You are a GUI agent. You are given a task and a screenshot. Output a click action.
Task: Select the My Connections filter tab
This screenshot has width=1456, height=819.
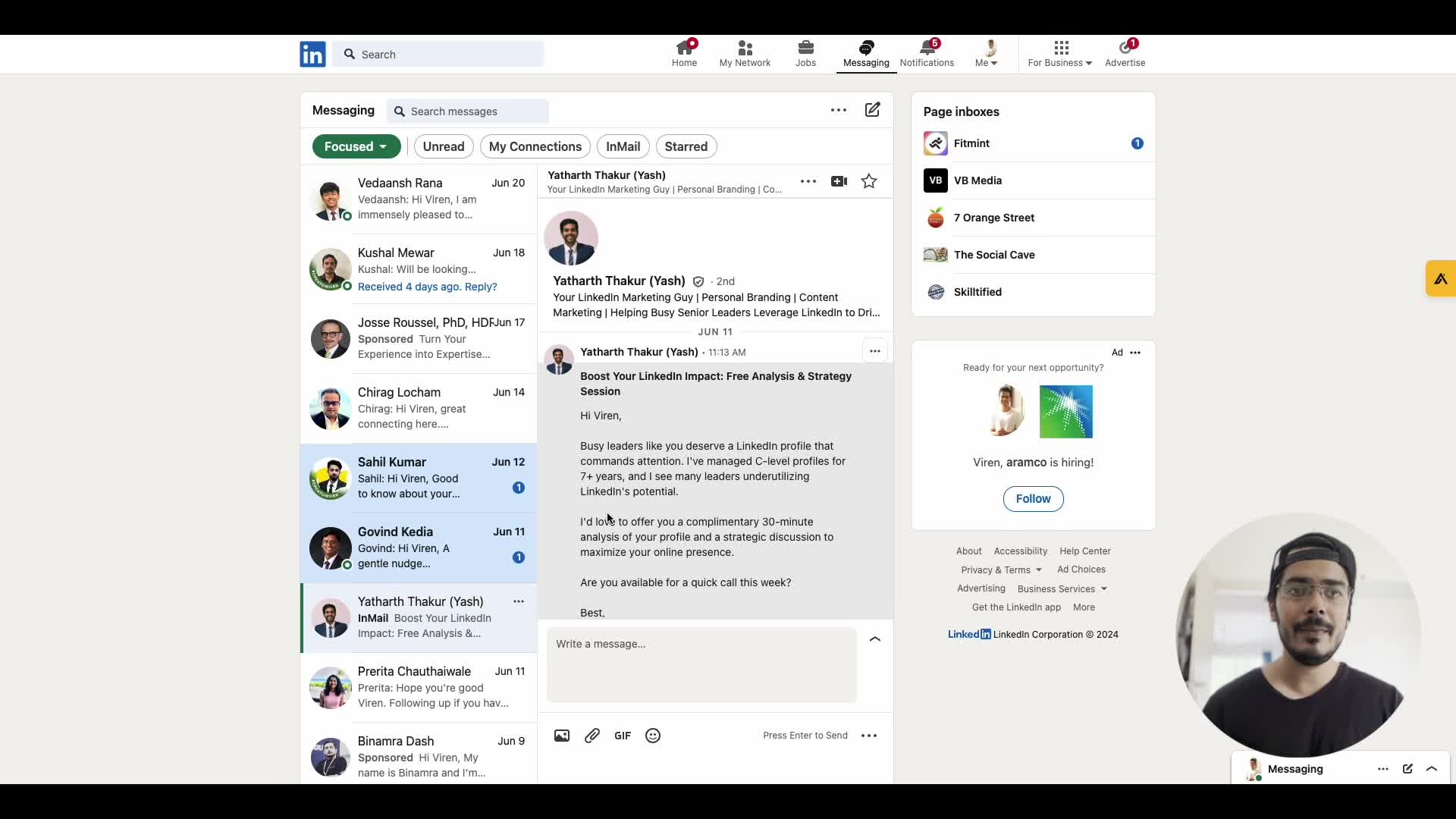(x=535, y=146)
